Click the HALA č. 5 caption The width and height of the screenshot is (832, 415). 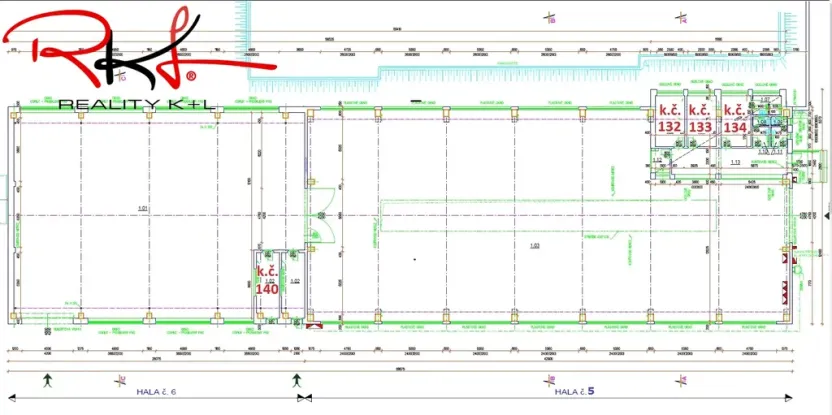point(575,392)
